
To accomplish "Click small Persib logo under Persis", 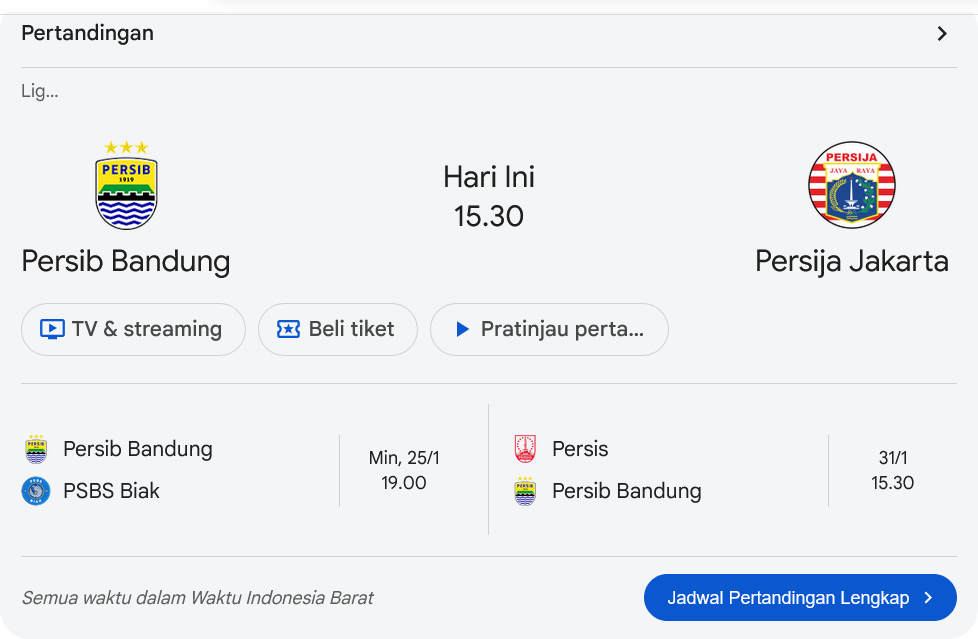I will click(525, 491).
